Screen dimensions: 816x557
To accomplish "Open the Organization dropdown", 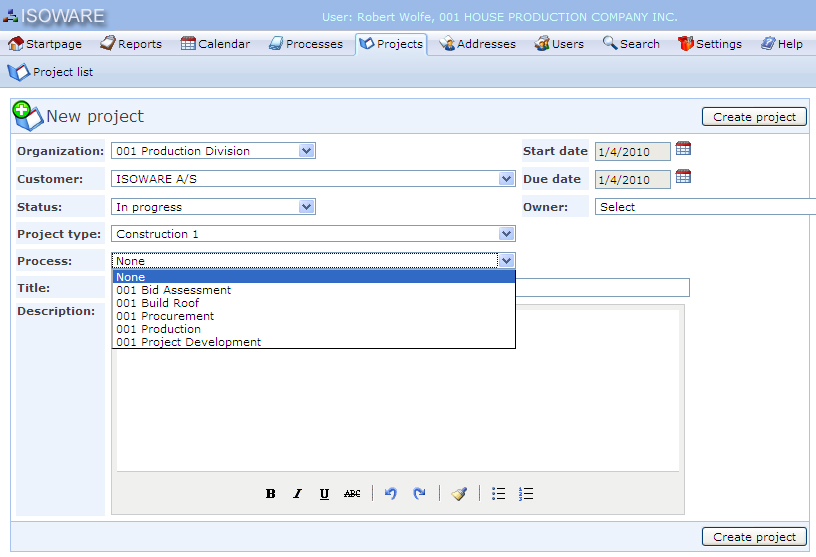I will coord(213,151).
